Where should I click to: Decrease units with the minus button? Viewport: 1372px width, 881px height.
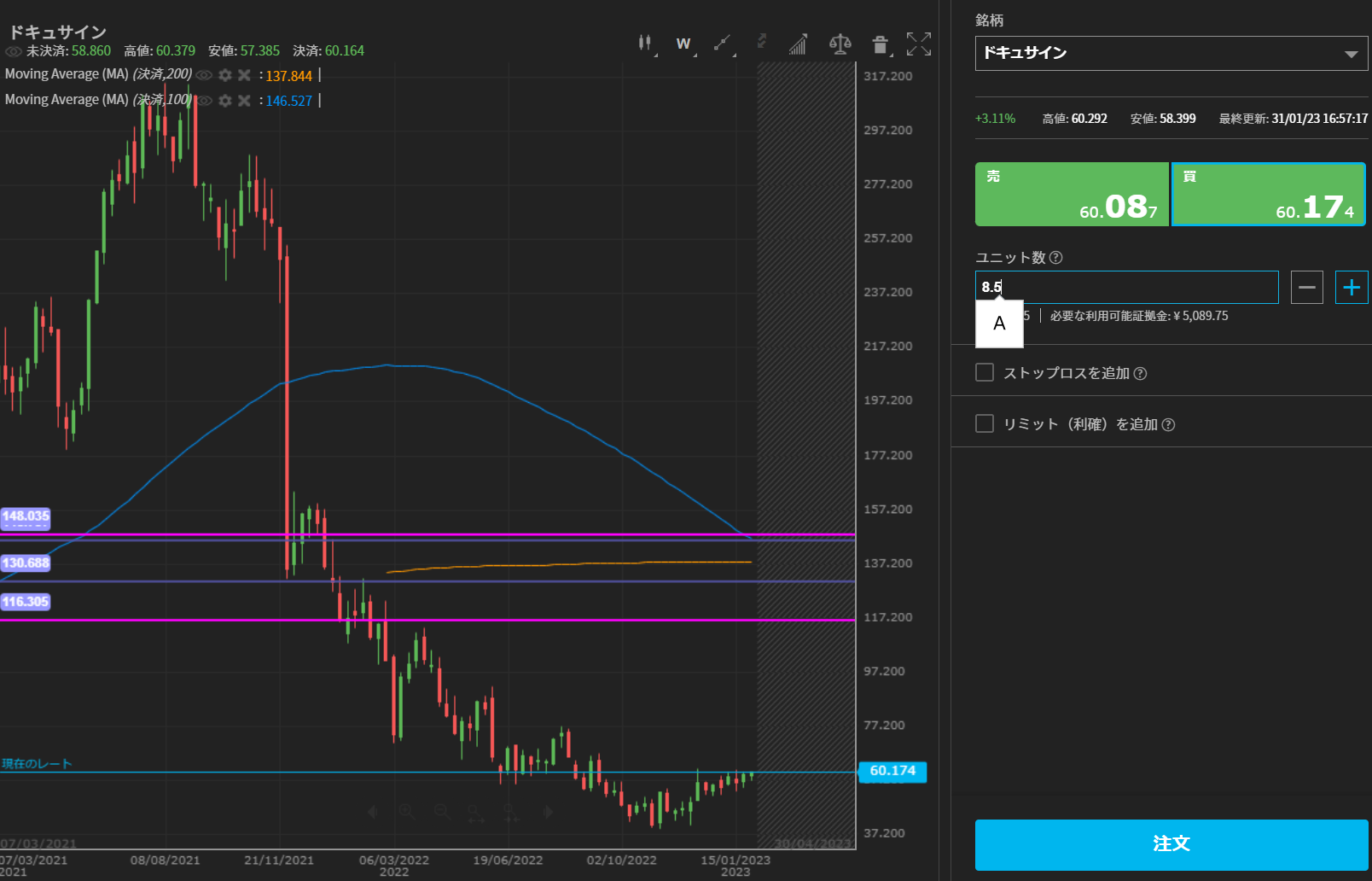point(1306,288)
